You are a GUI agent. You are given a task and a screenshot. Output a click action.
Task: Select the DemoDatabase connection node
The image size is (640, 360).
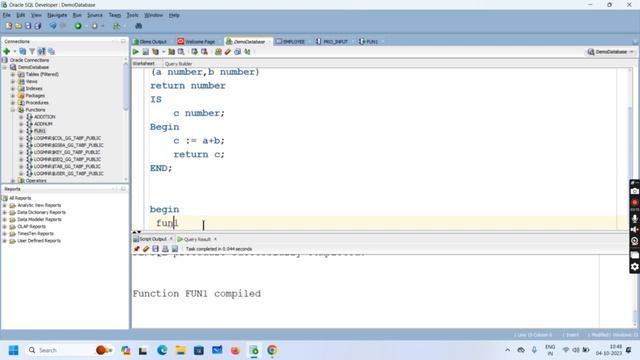coord(33,67)
